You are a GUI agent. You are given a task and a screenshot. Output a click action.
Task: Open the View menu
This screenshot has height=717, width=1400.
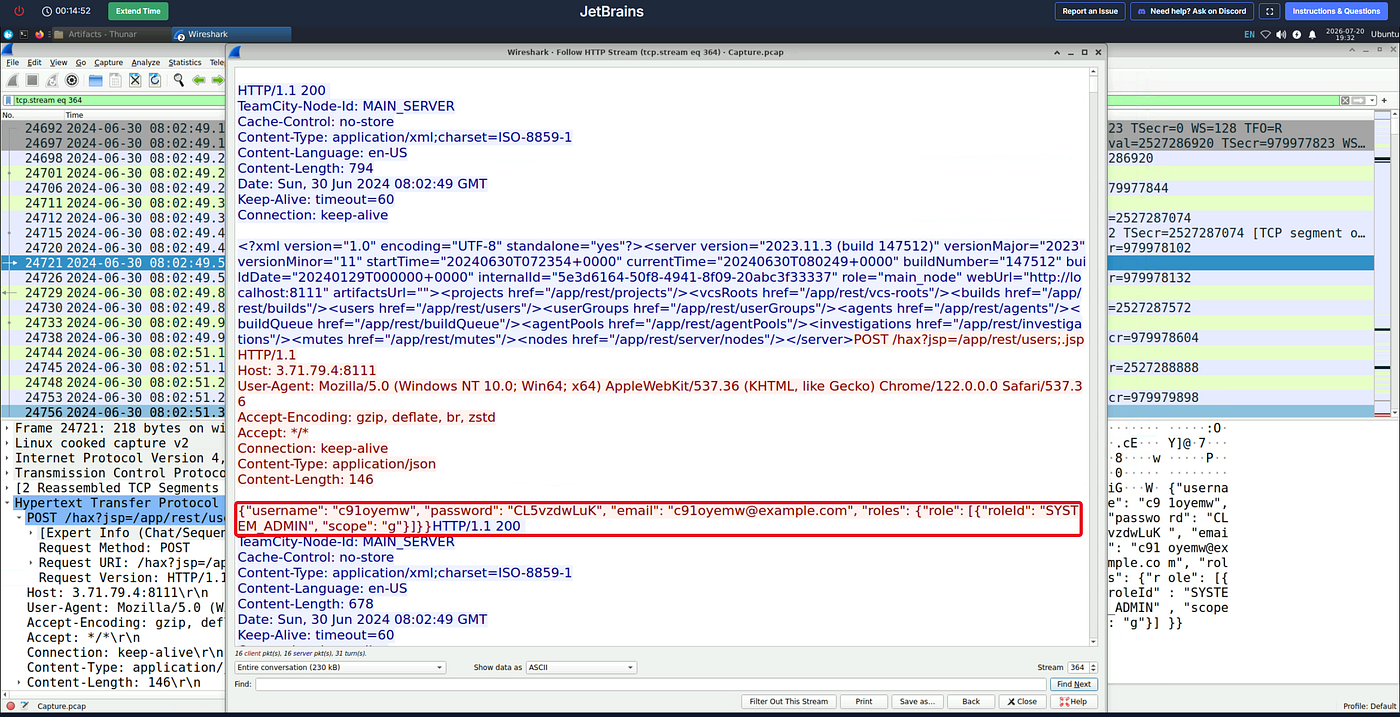pos(59,62)
